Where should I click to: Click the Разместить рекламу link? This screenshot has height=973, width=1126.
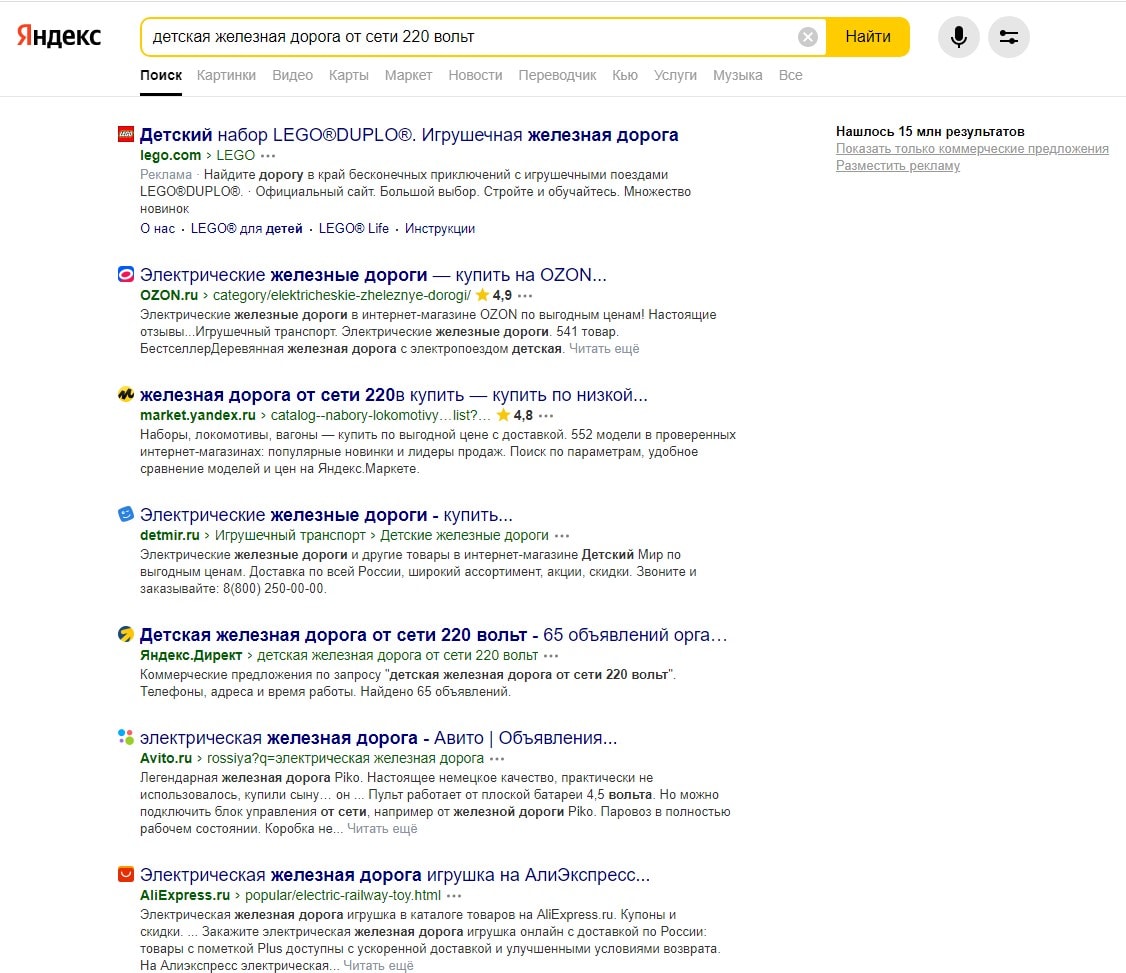898,166
